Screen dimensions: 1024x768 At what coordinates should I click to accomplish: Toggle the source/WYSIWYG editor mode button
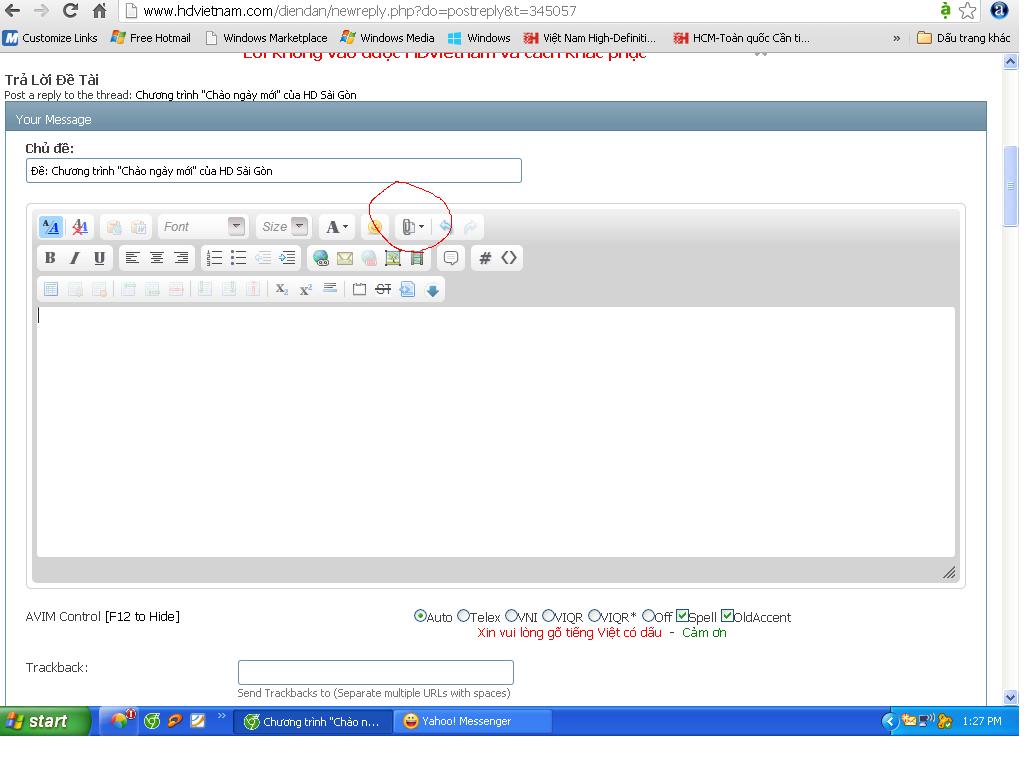pyautogui.click(x=51, y=227)
